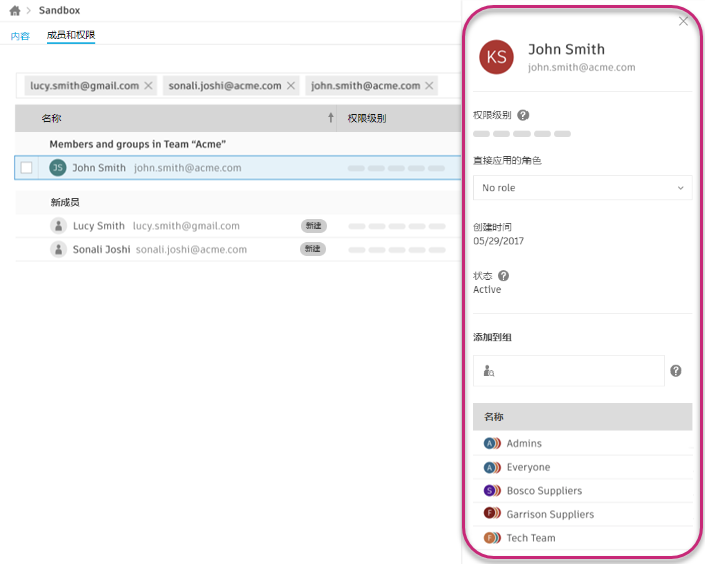Select the Lucy Smith row name
Screen dimensions: 705x564
(99, 226)
